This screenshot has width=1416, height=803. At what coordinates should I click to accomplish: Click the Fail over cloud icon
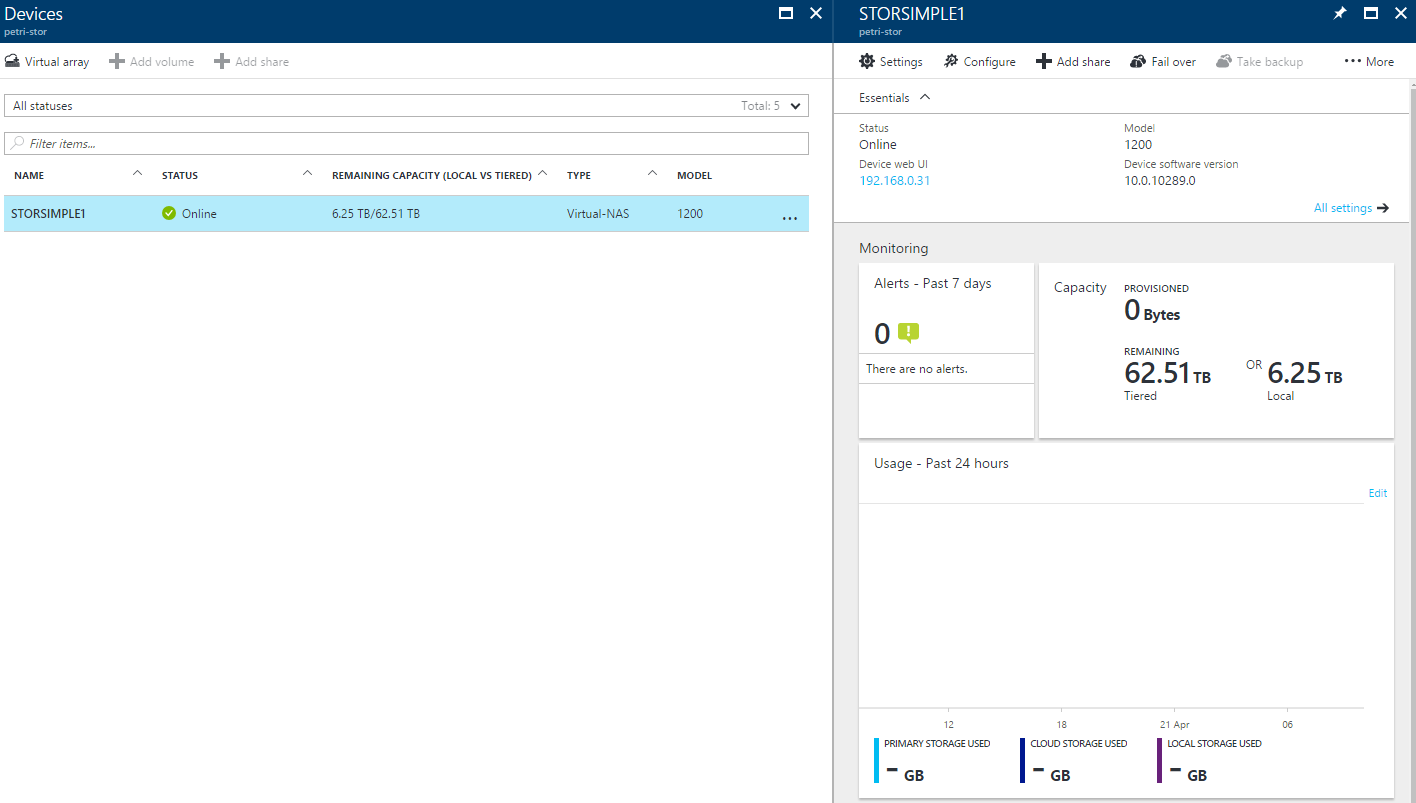point(1138,61)
